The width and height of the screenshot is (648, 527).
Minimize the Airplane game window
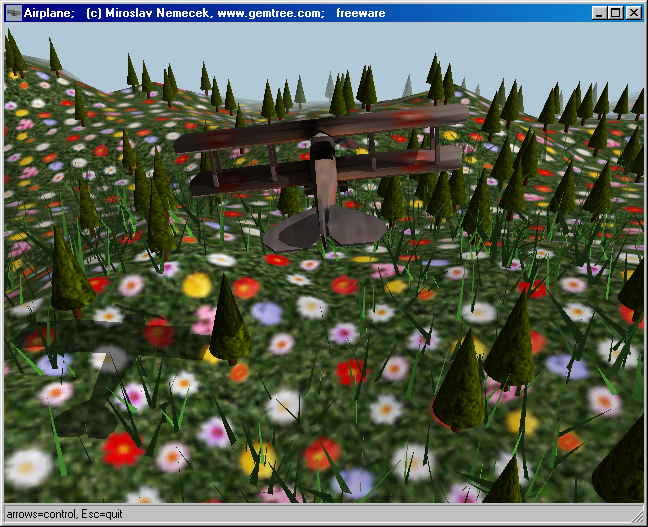pyautogui.click(x=600, y=13)
